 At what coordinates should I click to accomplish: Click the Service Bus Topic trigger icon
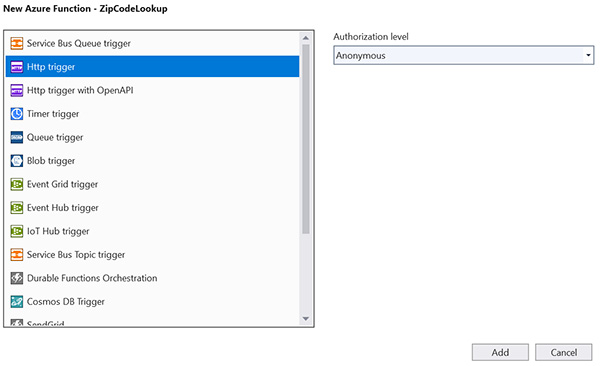(16, 255)
